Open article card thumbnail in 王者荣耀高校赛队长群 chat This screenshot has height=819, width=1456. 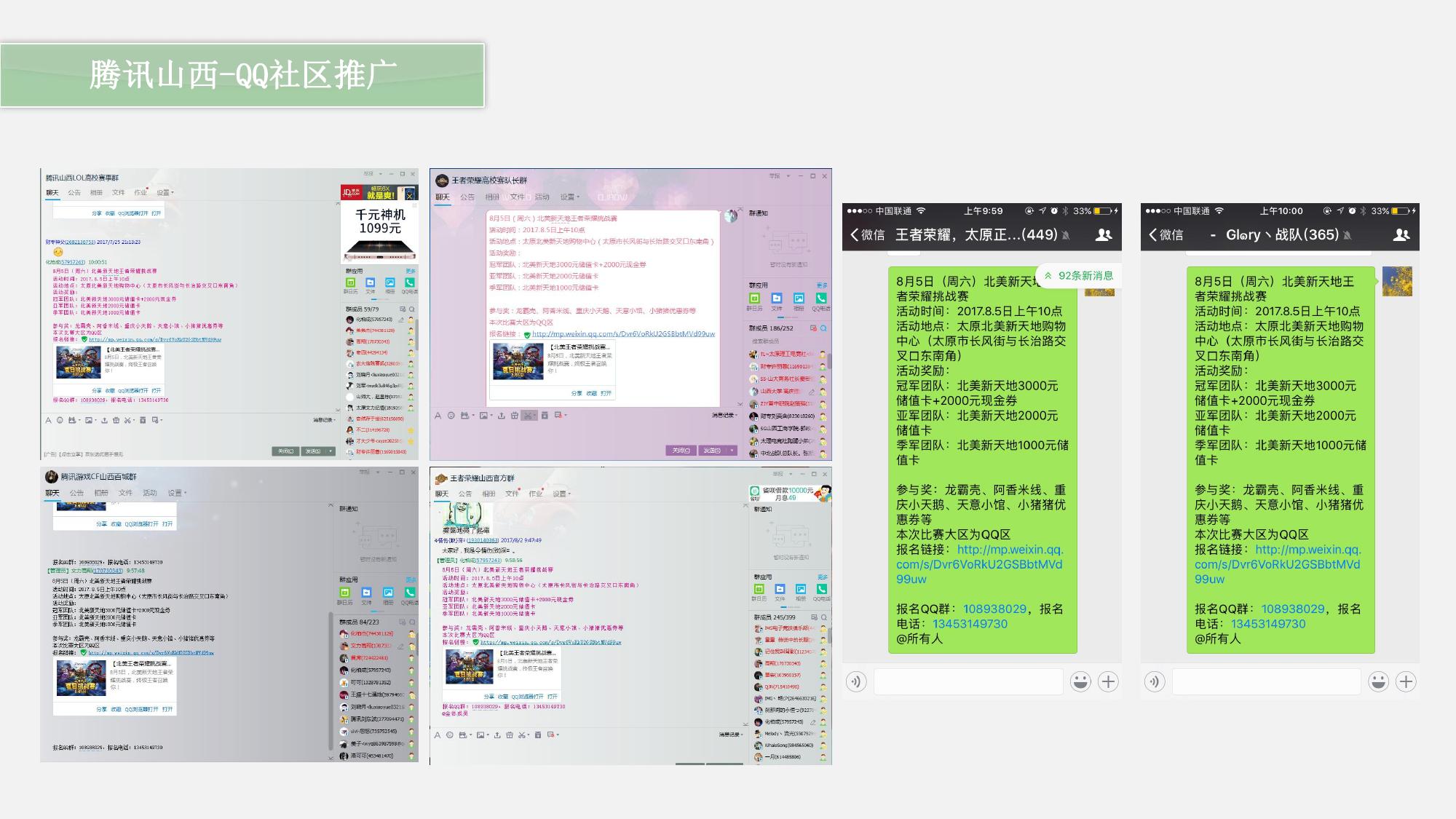pyautogui.click(x=518, y=361)
